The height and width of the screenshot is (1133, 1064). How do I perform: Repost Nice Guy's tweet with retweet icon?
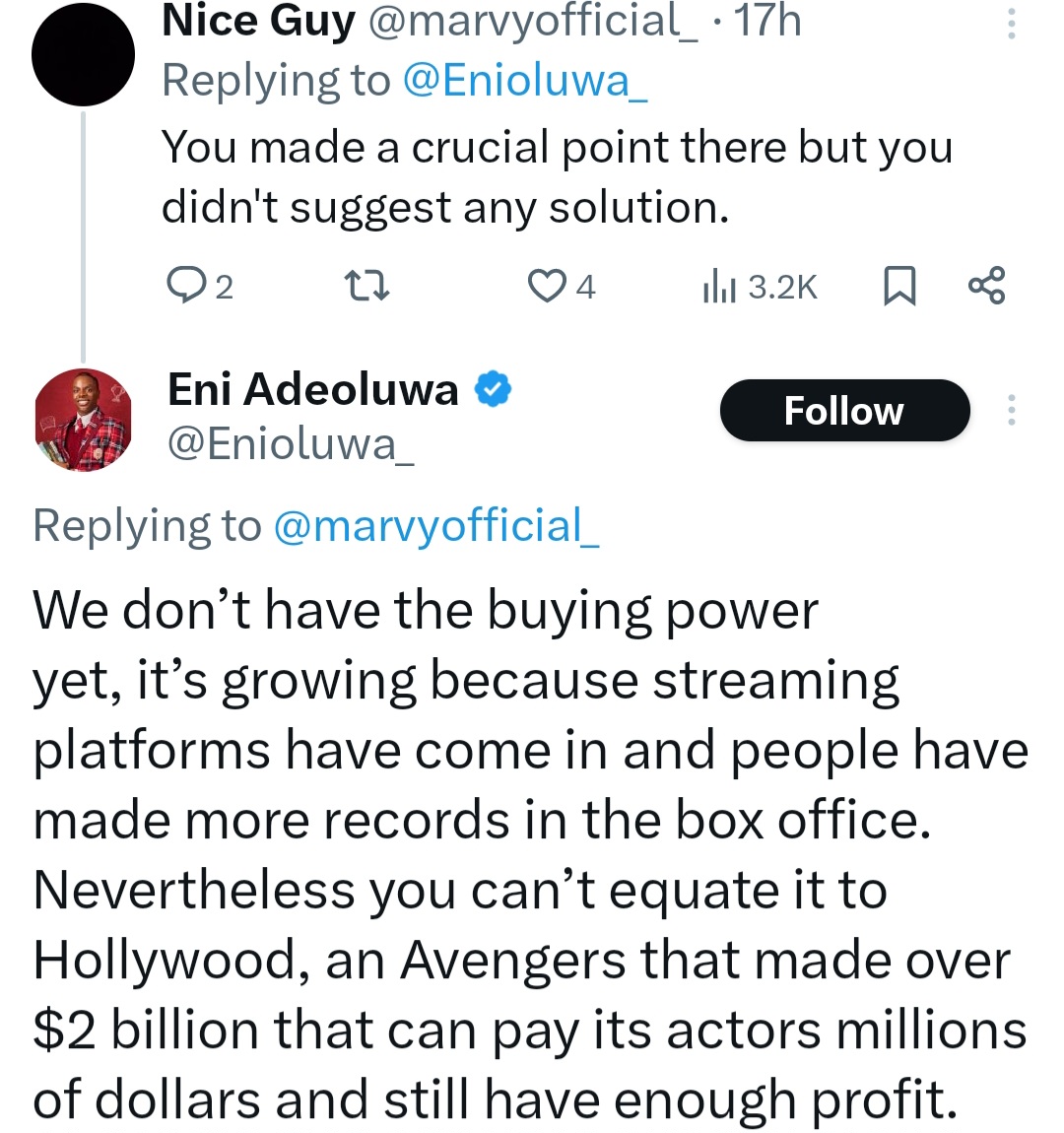[x=366, y=286]
